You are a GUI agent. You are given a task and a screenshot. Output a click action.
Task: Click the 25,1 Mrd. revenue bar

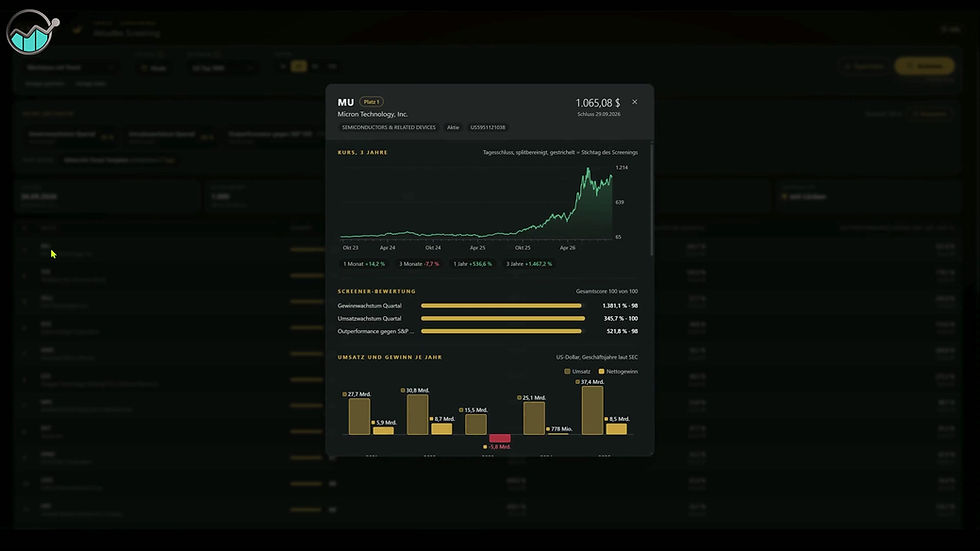534,418
